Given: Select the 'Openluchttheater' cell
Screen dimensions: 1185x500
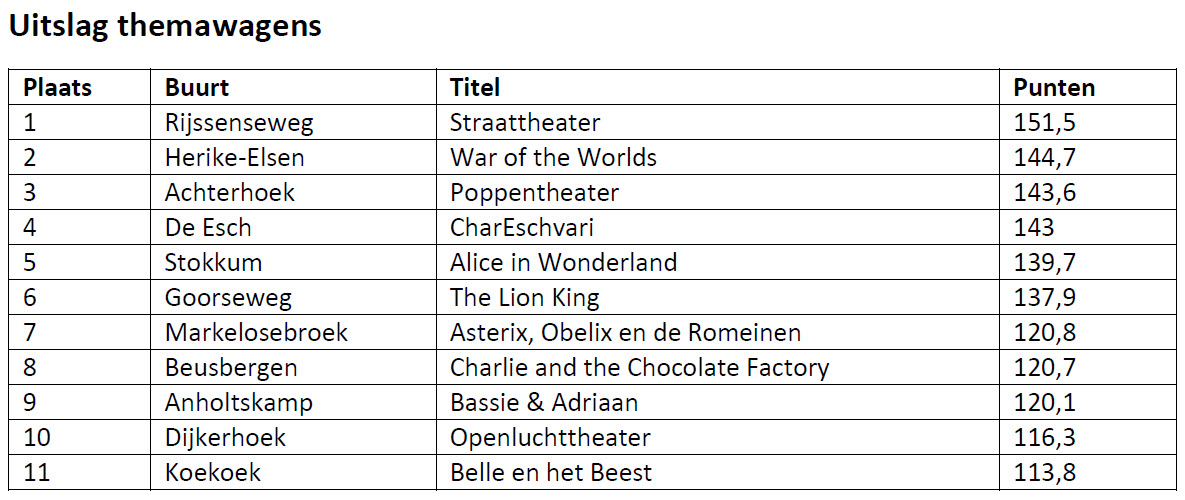Looking at the screenshot, I should coord(550,438).
